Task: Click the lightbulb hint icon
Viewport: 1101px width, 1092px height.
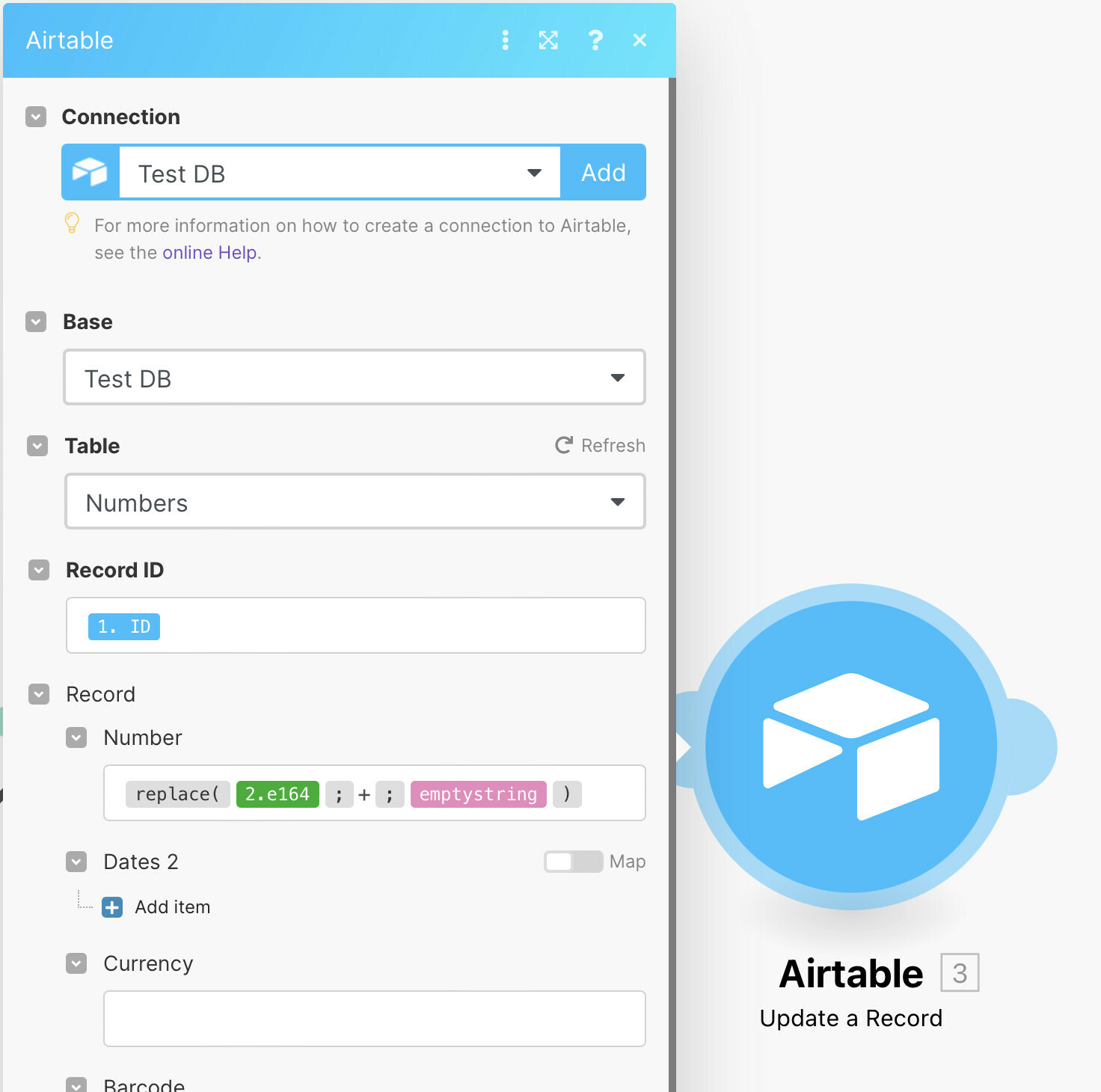Action: [x=72, y=223]
